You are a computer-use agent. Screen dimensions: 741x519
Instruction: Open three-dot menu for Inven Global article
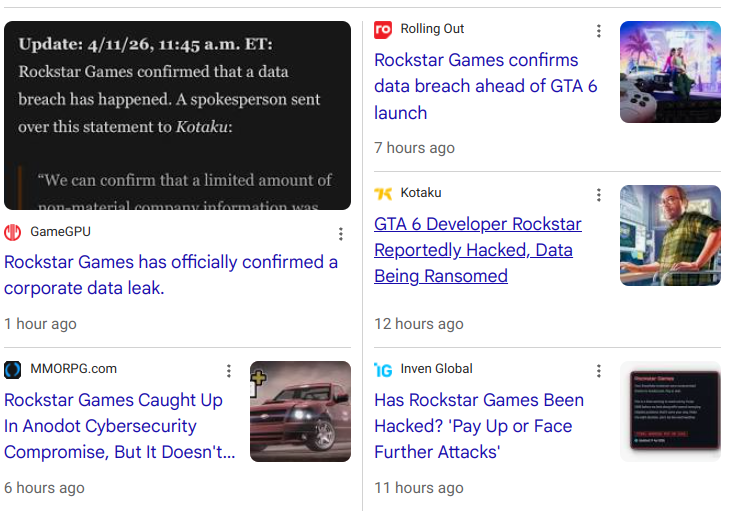[599, 371]
